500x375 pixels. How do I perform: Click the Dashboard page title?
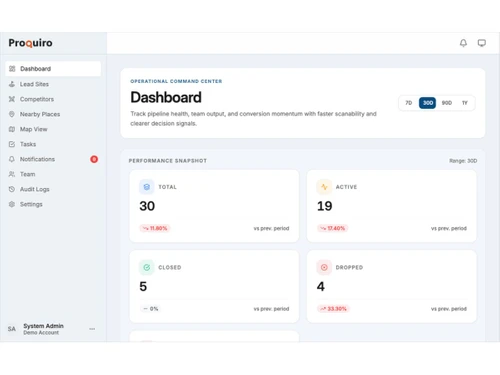click(x=166, y=97)
